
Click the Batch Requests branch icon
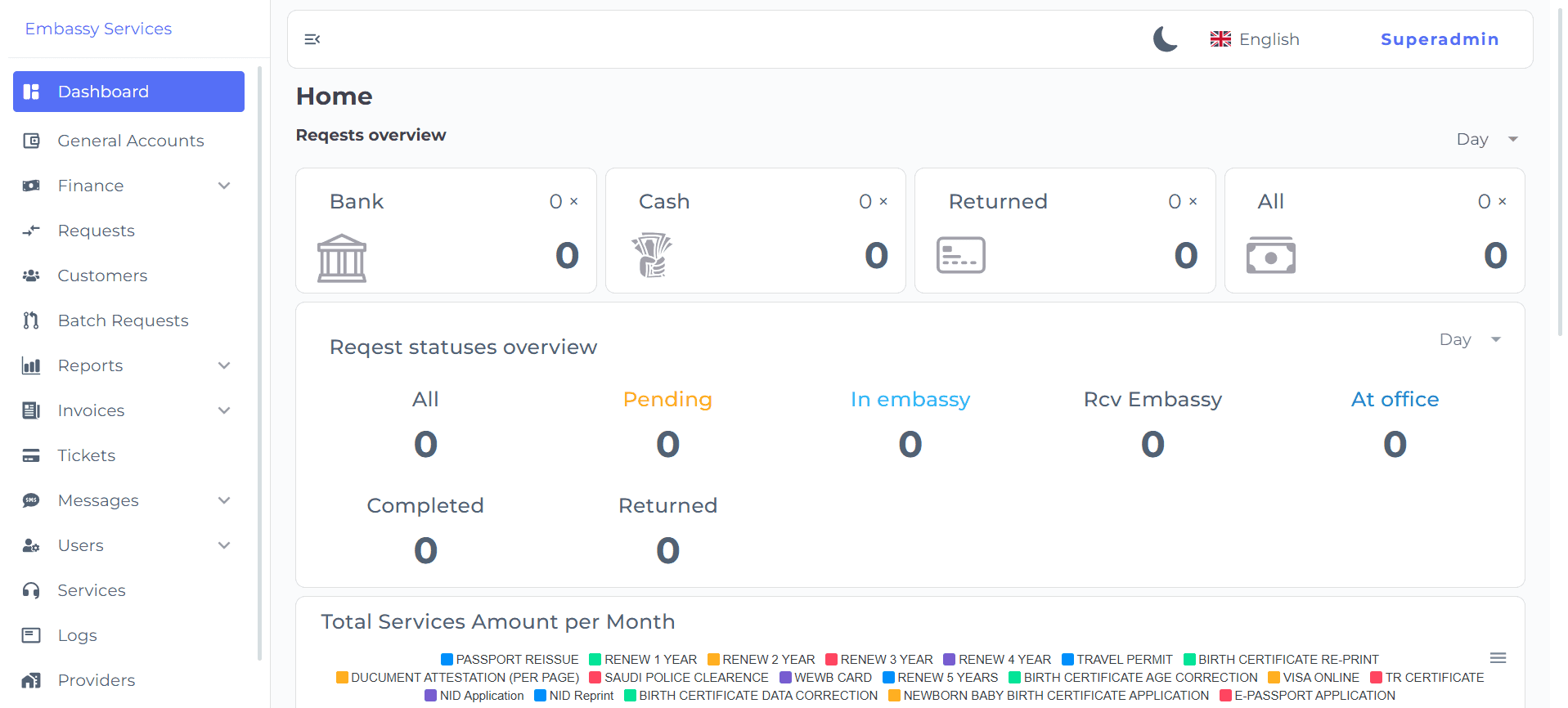pyautogui.click(x=31, y=320)
